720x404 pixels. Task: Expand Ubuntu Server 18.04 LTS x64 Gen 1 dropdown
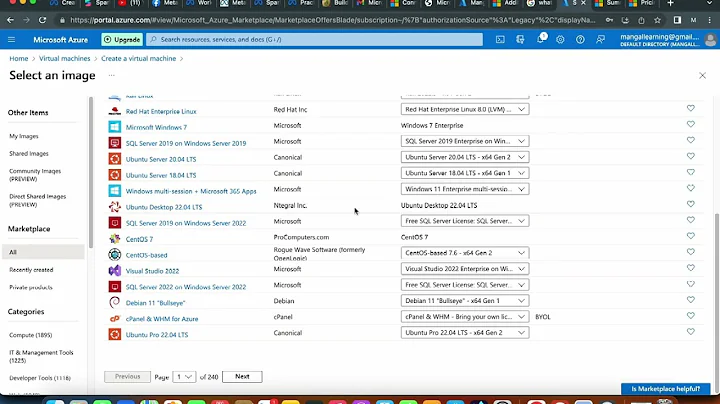click(465, 173)
